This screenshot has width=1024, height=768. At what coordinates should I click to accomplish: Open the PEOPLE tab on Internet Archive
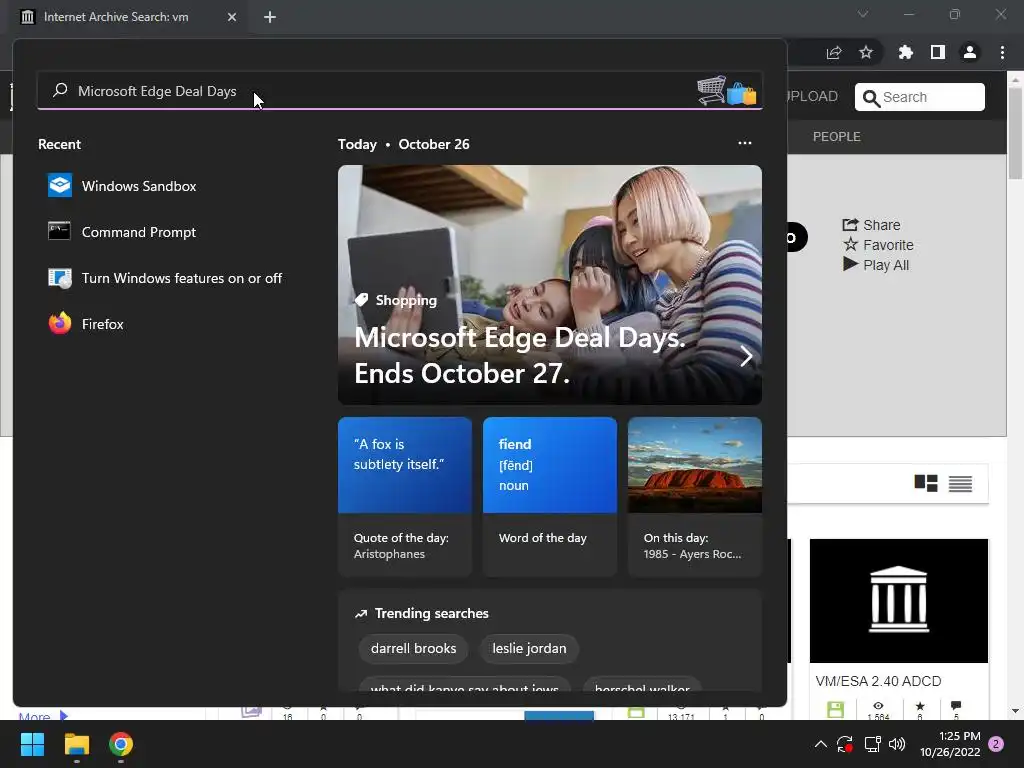coord(837,136)
